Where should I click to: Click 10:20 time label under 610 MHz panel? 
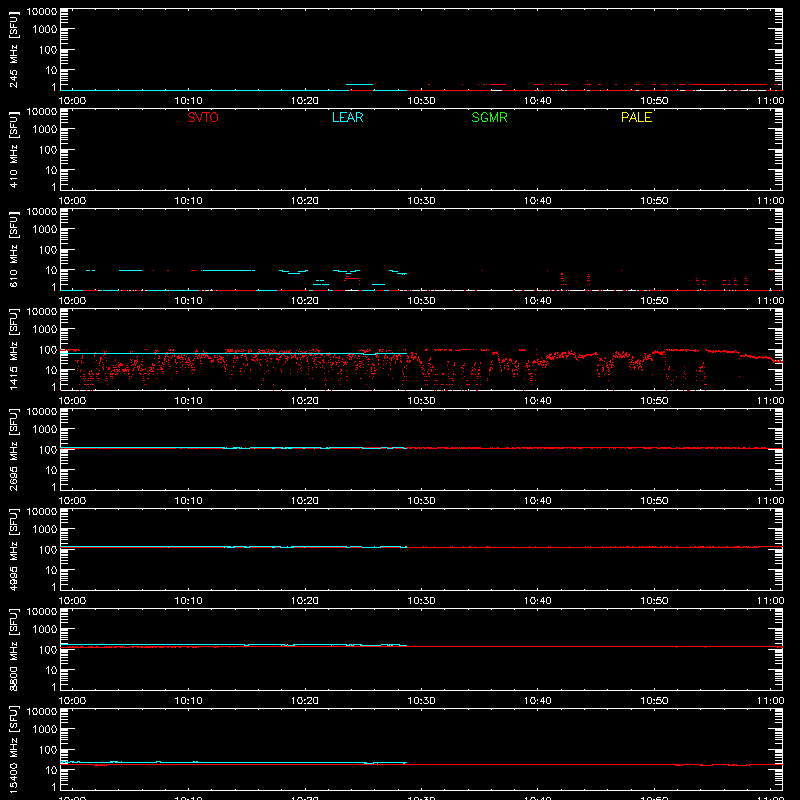tap(305, 301)
